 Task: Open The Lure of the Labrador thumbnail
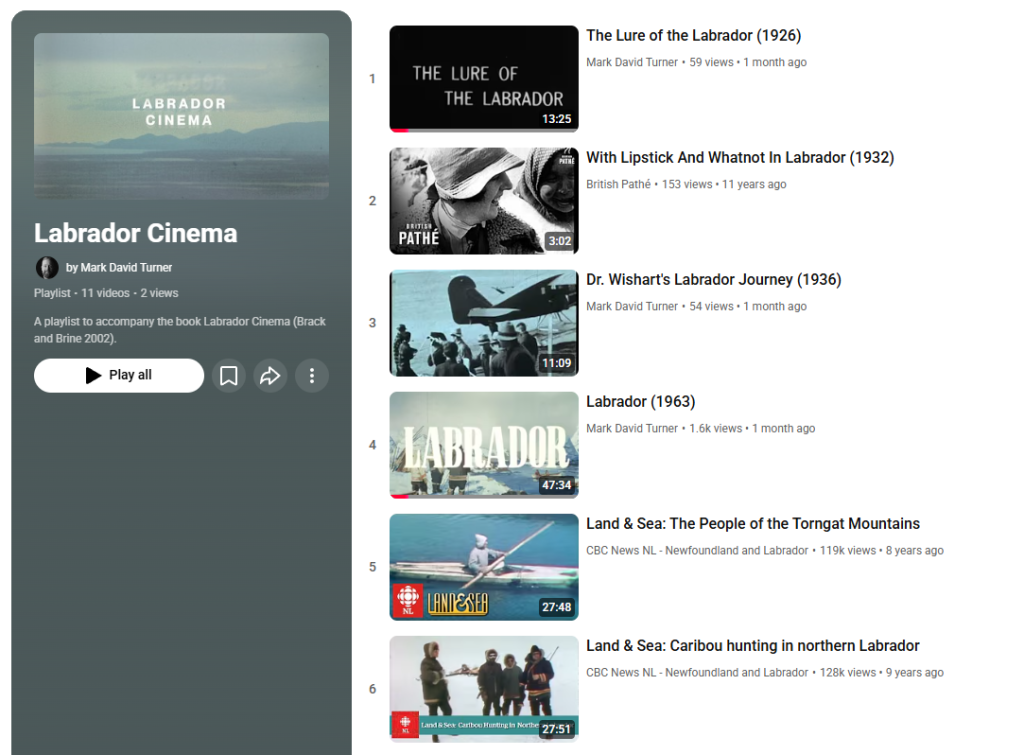coord(483,78)
